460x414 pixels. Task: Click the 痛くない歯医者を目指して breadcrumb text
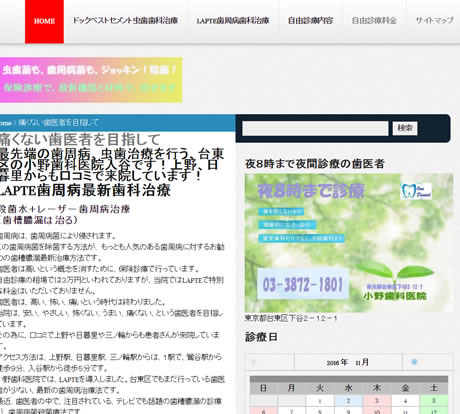pyautogui.click(x=59, y=123)
